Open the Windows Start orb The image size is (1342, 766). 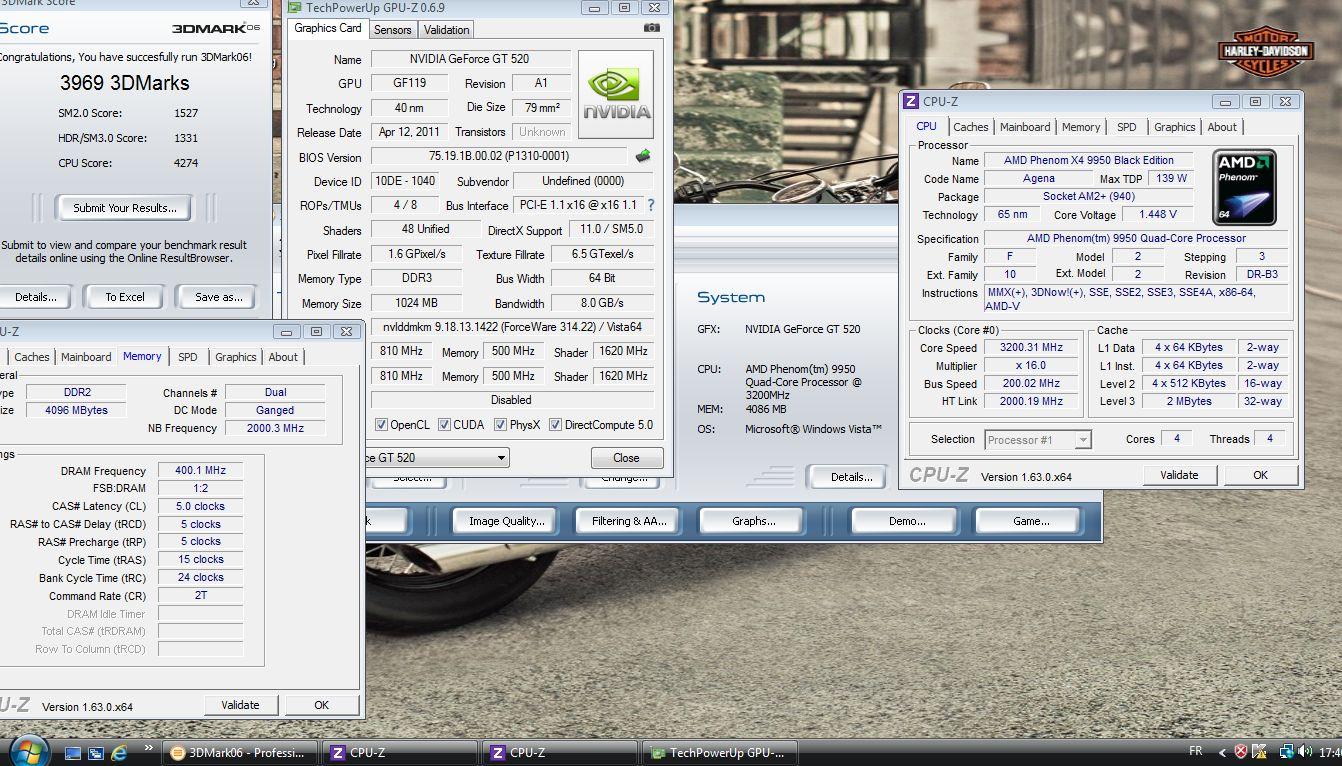click(x=28, y=751)
